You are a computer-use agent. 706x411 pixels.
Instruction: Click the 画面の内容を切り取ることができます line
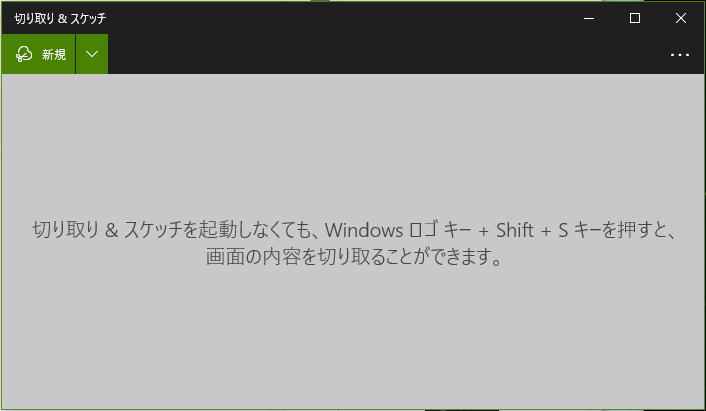[x=354, y=257]
